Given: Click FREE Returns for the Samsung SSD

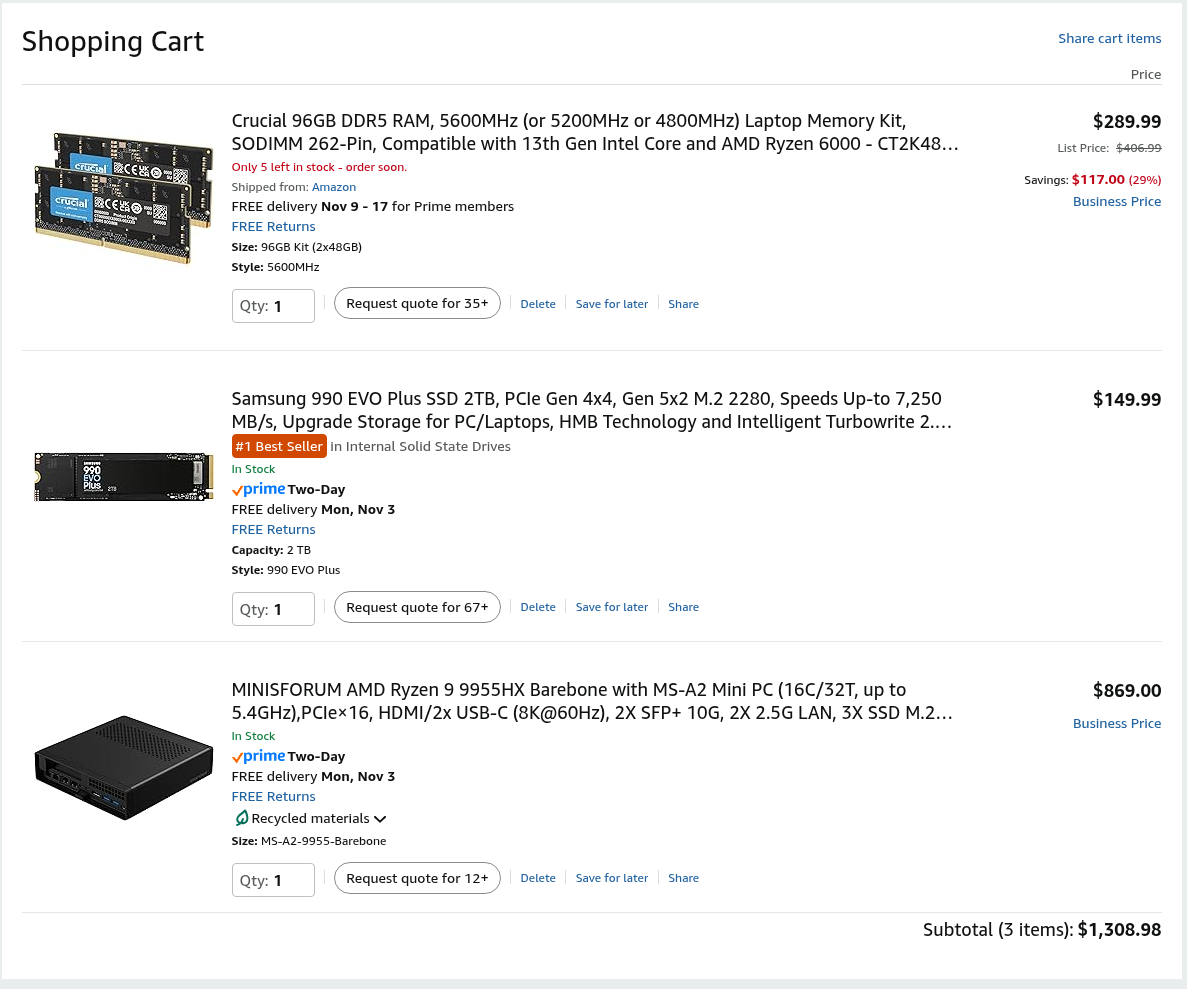Looking at the screenshot, I should pyautogui.click(x=273, y=529).
